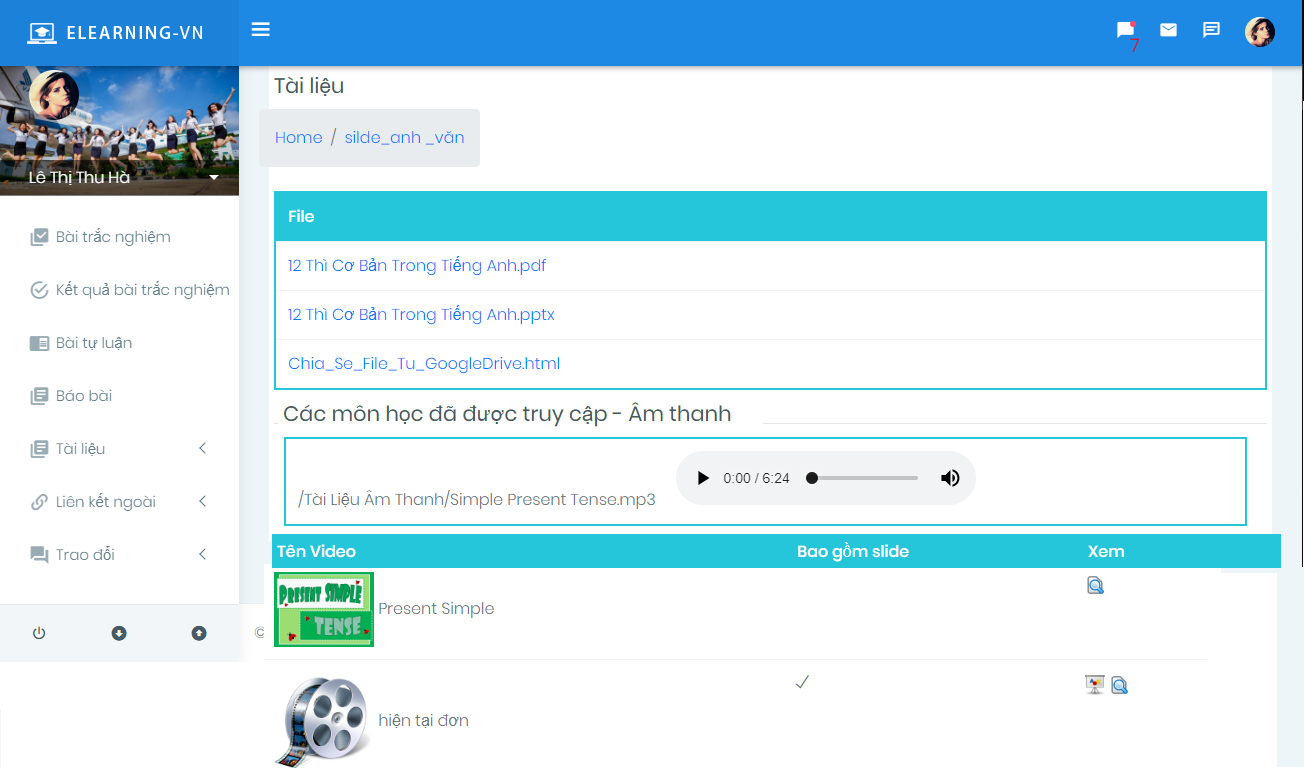Open the notifications flag icon
Viewport: 1304px width, 768px height.
point(1126,31)
